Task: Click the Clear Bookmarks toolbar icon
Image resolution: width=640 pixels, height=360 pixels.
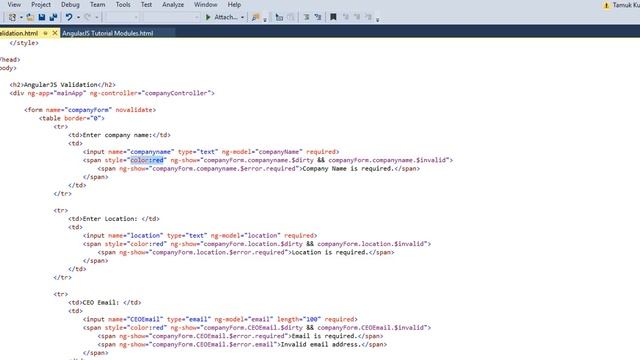Action: coord(369,17)
